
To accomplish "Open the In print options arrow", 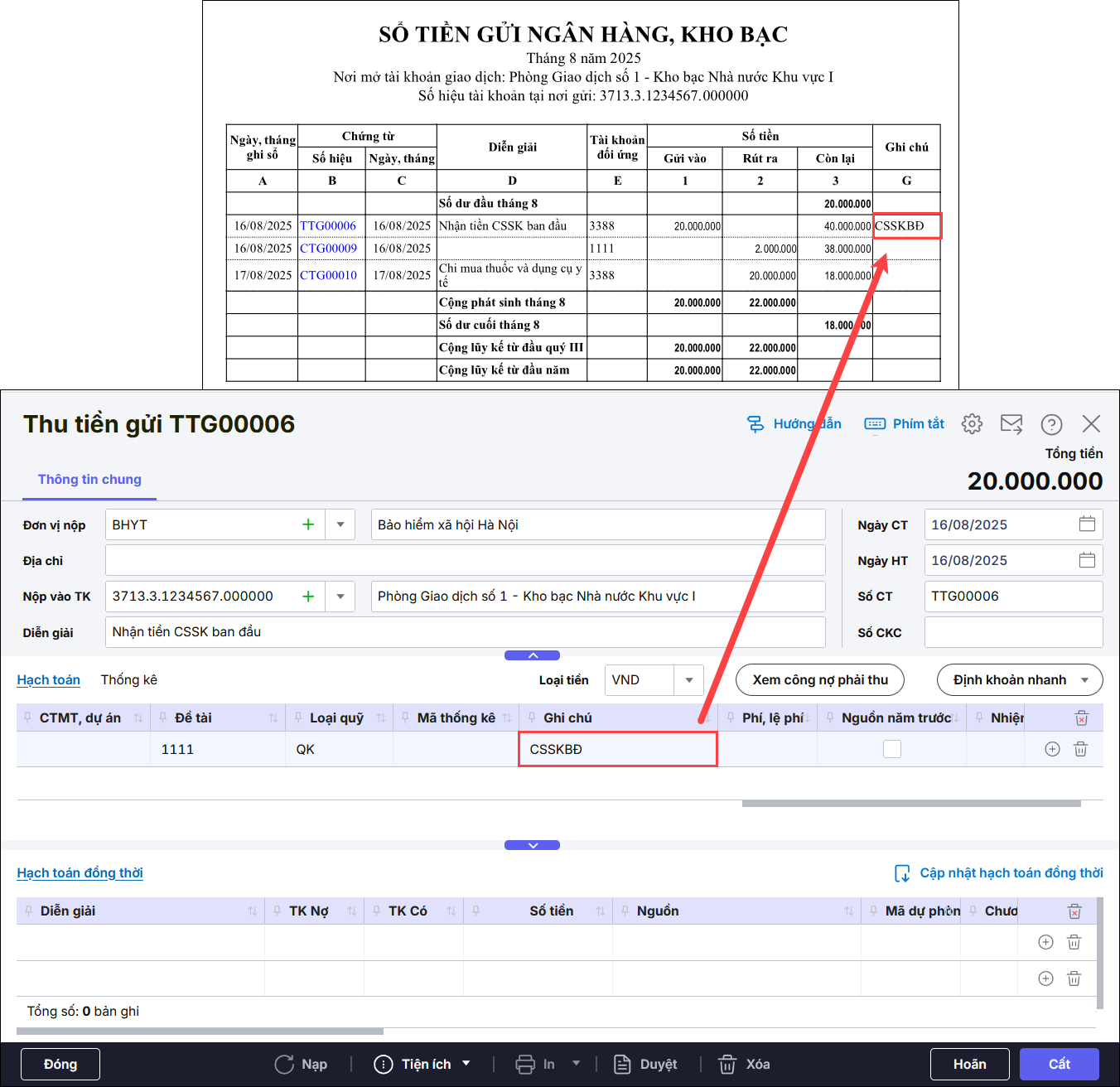I will [x=576, y=1064].
